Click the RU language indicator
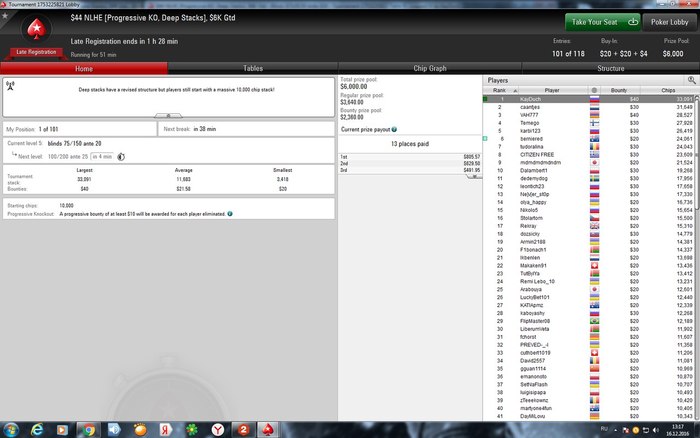 604,429
